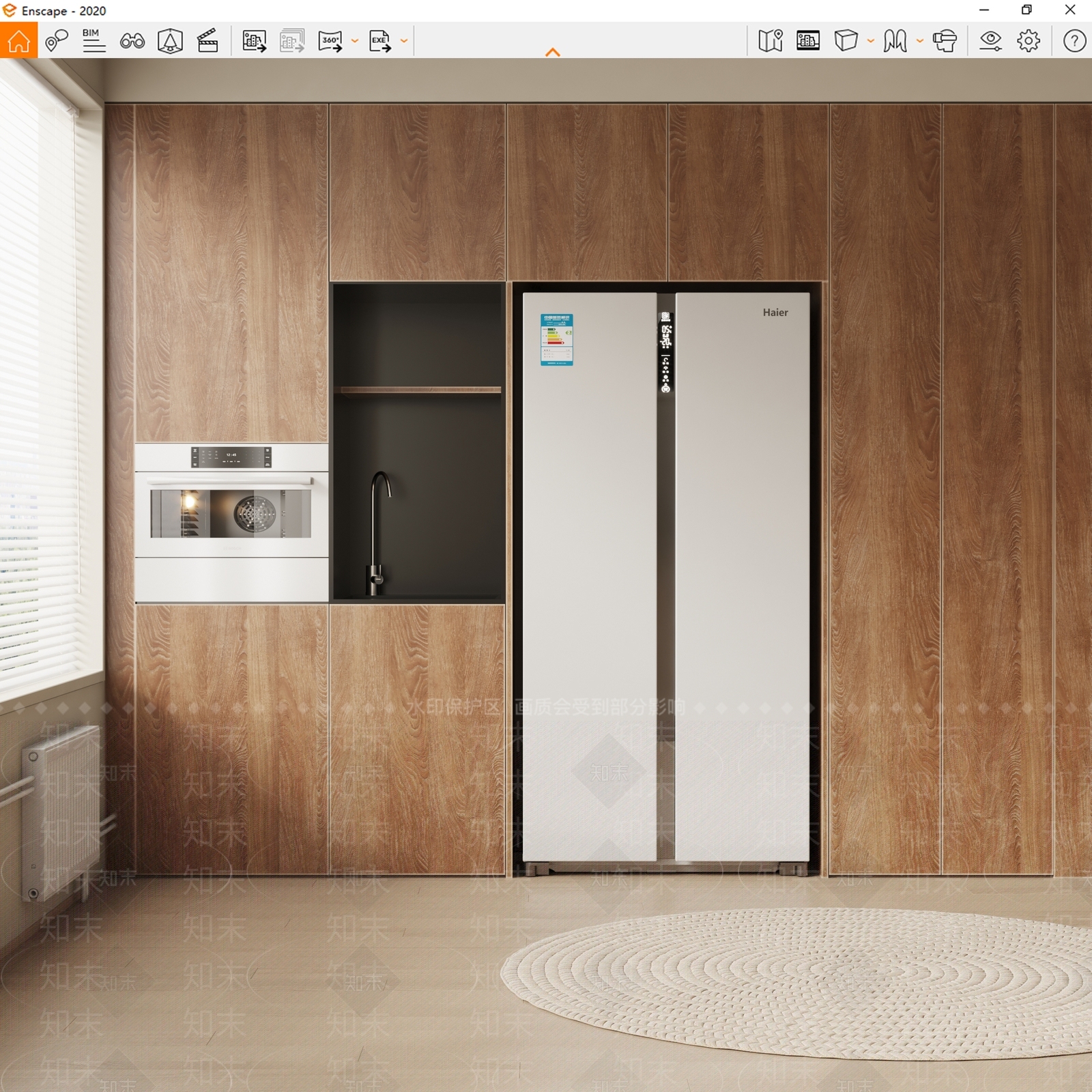This screenshot has height=1092, width=1092.
Task: Toggle the mini map with location pin
Action: coord(771,41)
